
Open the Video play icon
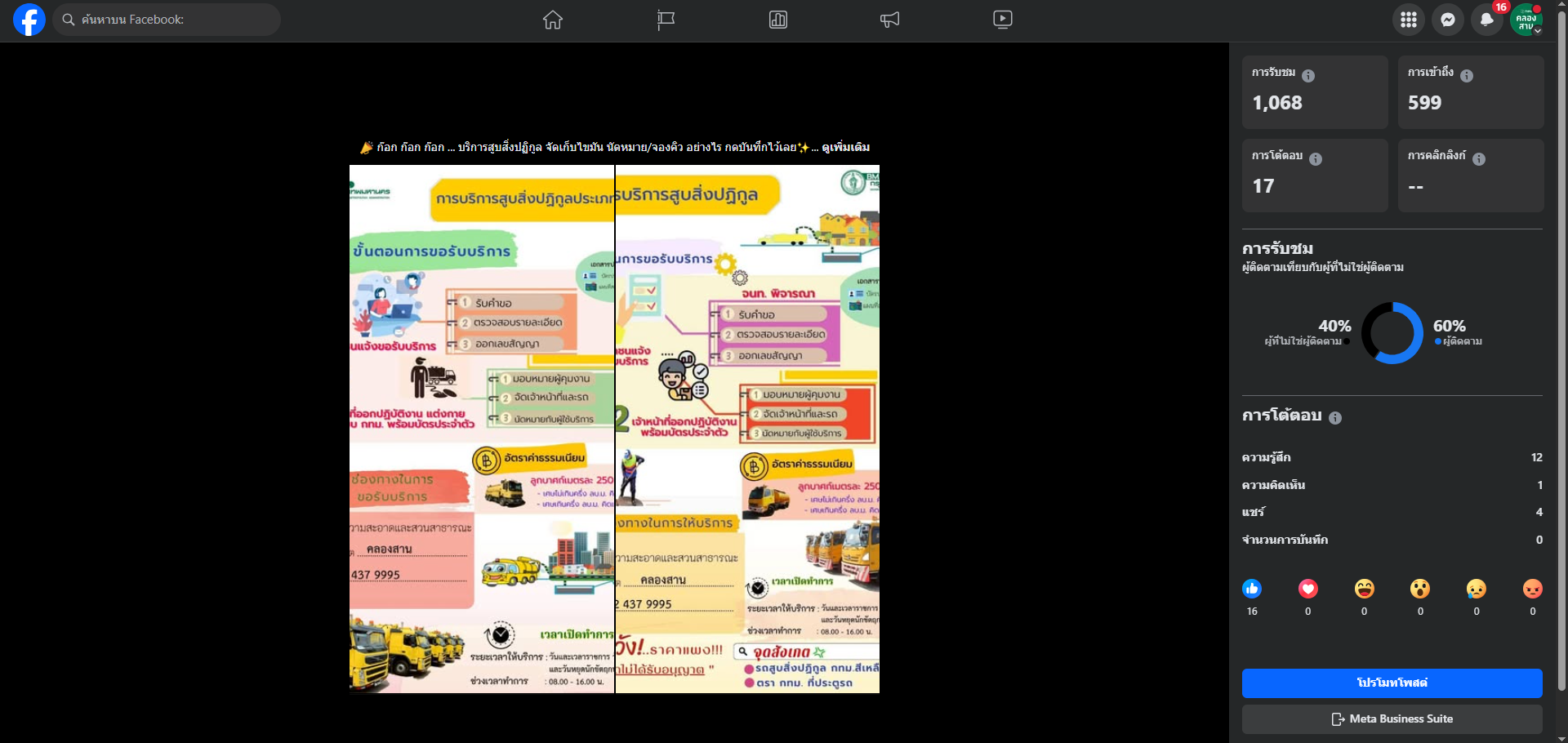click(1003, 20)
